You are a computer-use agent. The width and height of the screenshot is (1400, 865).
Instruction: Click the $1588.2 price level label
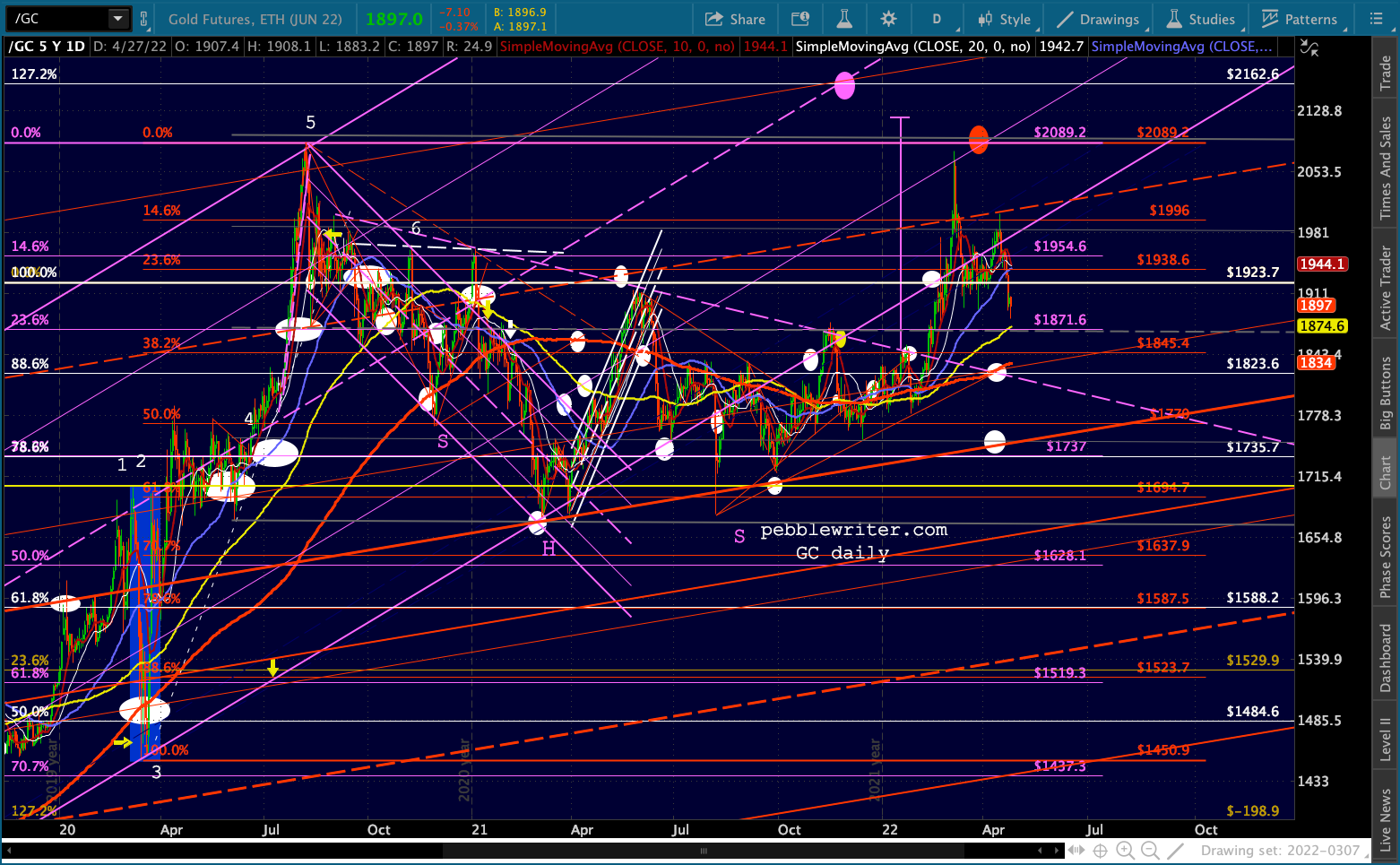tap(1253, 598)
